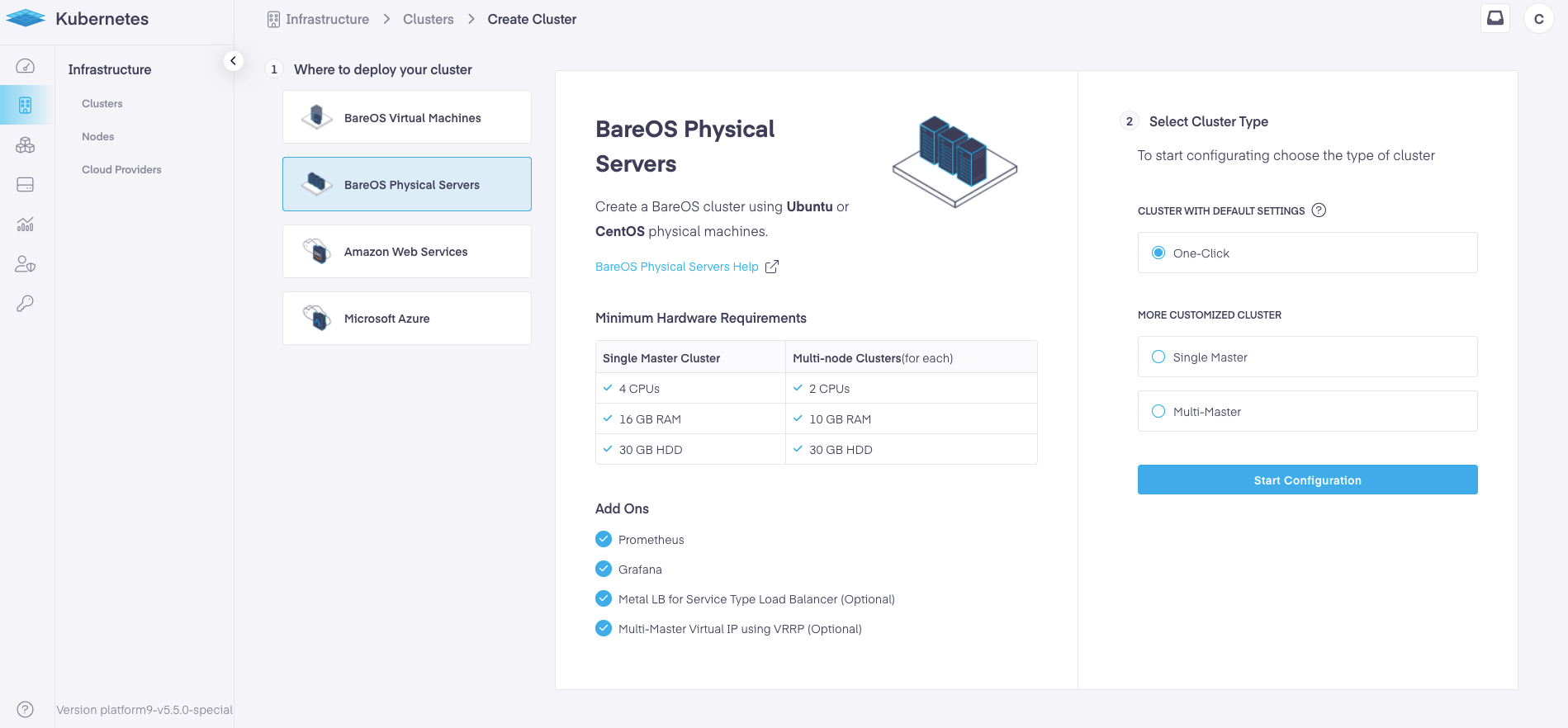Open the monitoring chart icon in sidebar
The width and height of the screenshot is (1568, 728).
click(26, 225)
